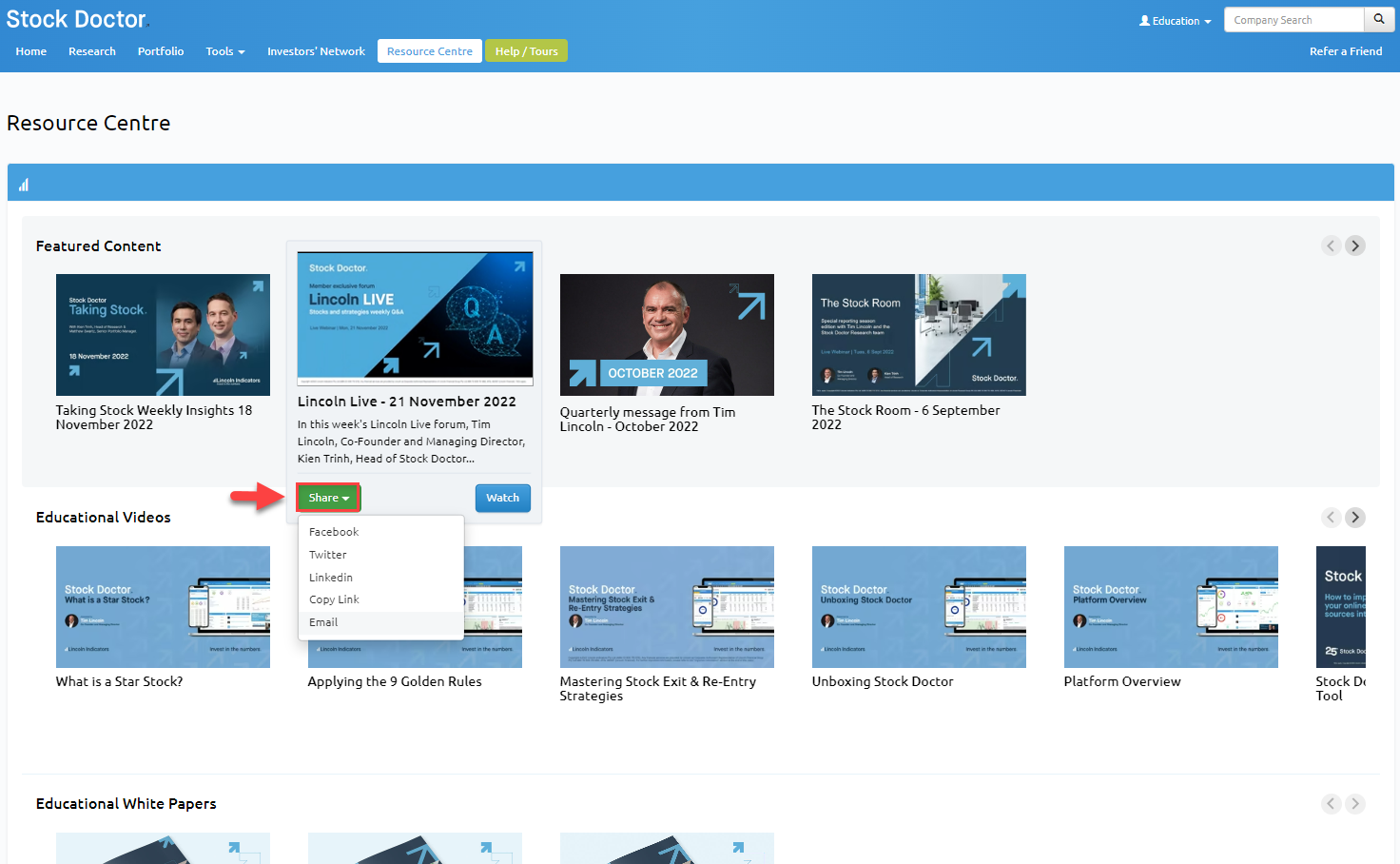The width and height of the screenshot is (1400, 864).
Task: Open the Refer a Friend link
Action: [x=1345, y=51]
